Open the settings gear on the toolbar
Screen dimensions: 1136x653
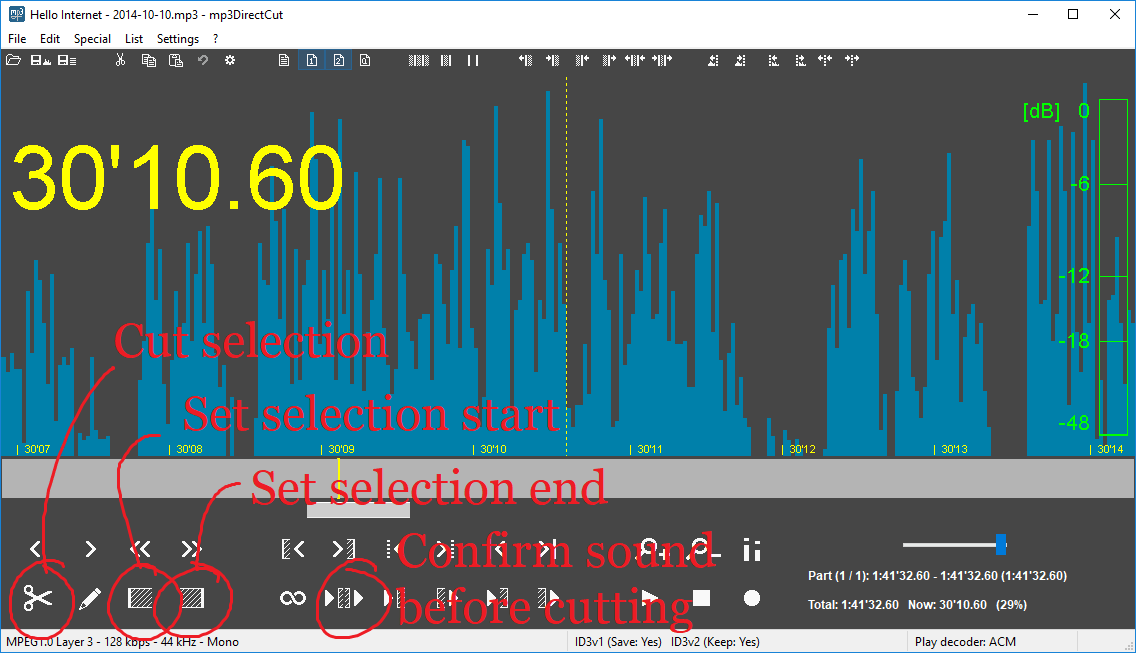(x=230, y=60)
